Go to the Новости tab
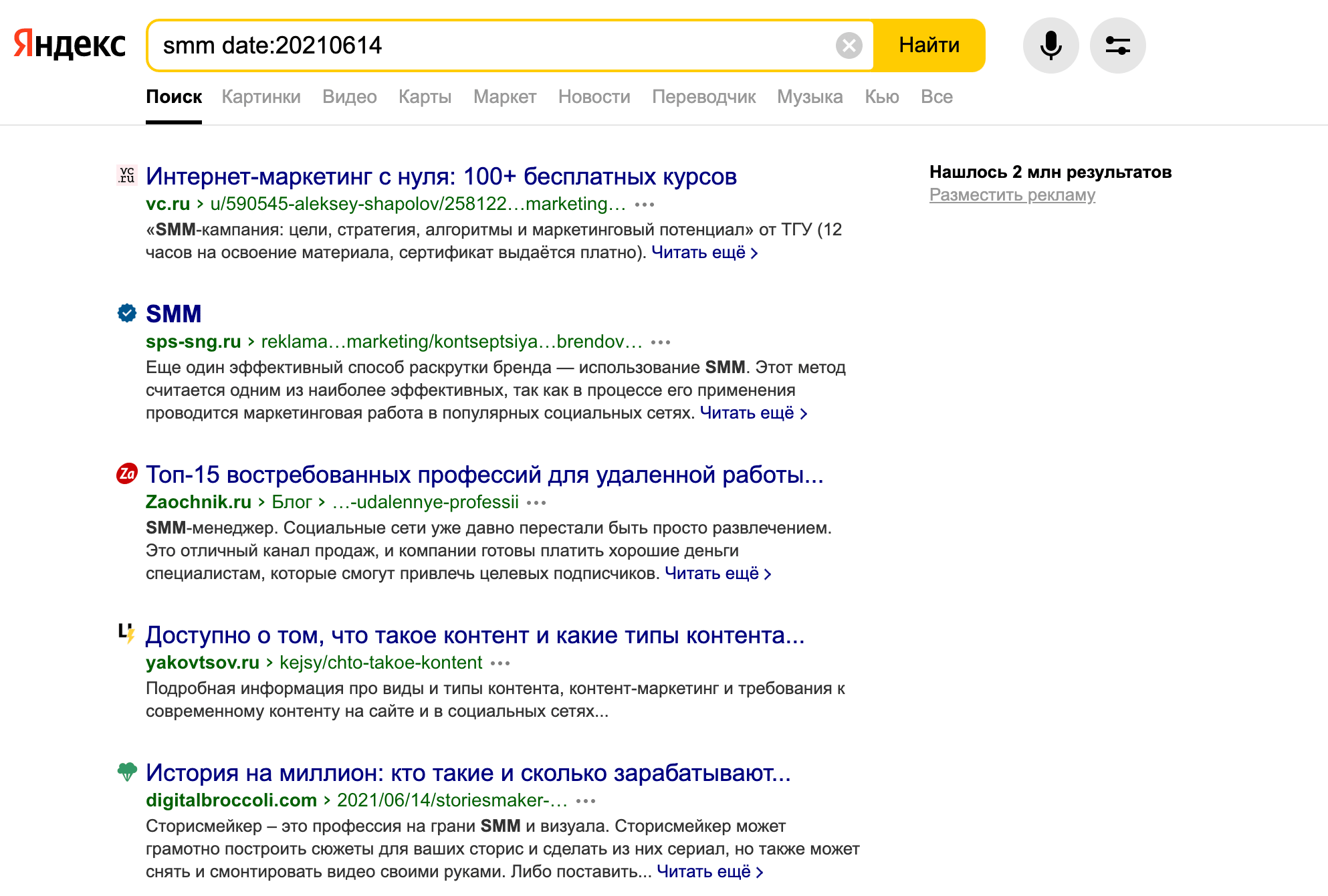Image resolution: width=1328 pixels, height=896 pixels. pyautogui.click(x=594, y=97)
